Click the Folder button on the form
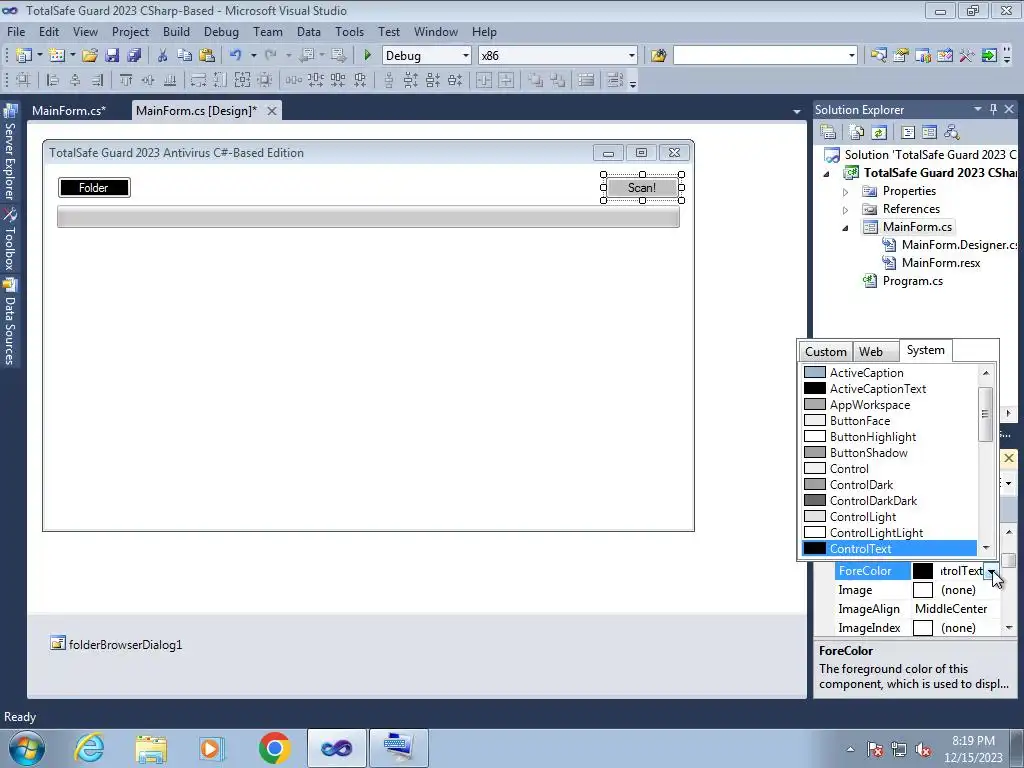Image resolution: width=1024 pixels, height=768 pixels. click(x=94, y=187)
